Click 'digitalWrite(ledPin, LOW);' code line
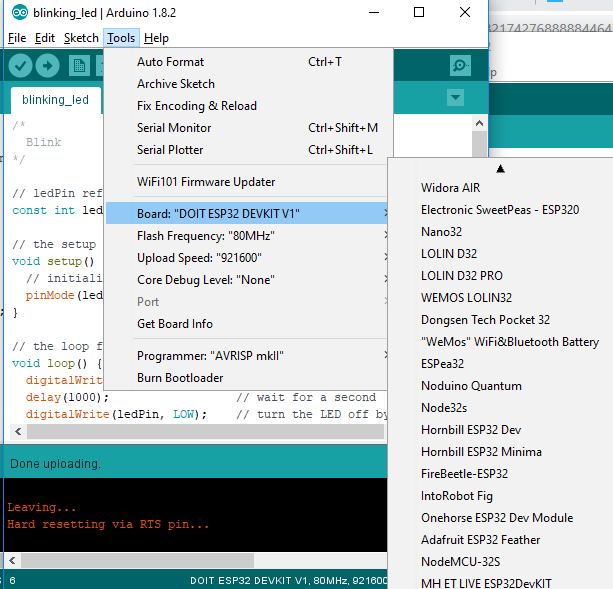The height and width of the screenshot is (589, 613). click(116, 414)
